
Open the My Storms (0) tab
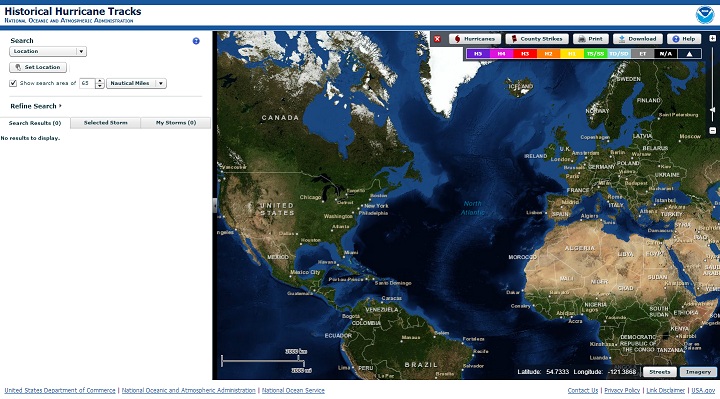coord(176,123)
